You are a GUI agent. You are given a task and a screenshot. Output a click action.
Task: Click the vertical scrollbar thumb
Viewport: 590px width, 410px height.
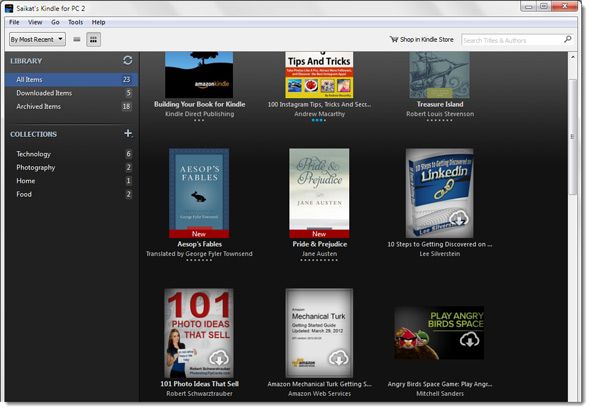[x=572, y=137]
